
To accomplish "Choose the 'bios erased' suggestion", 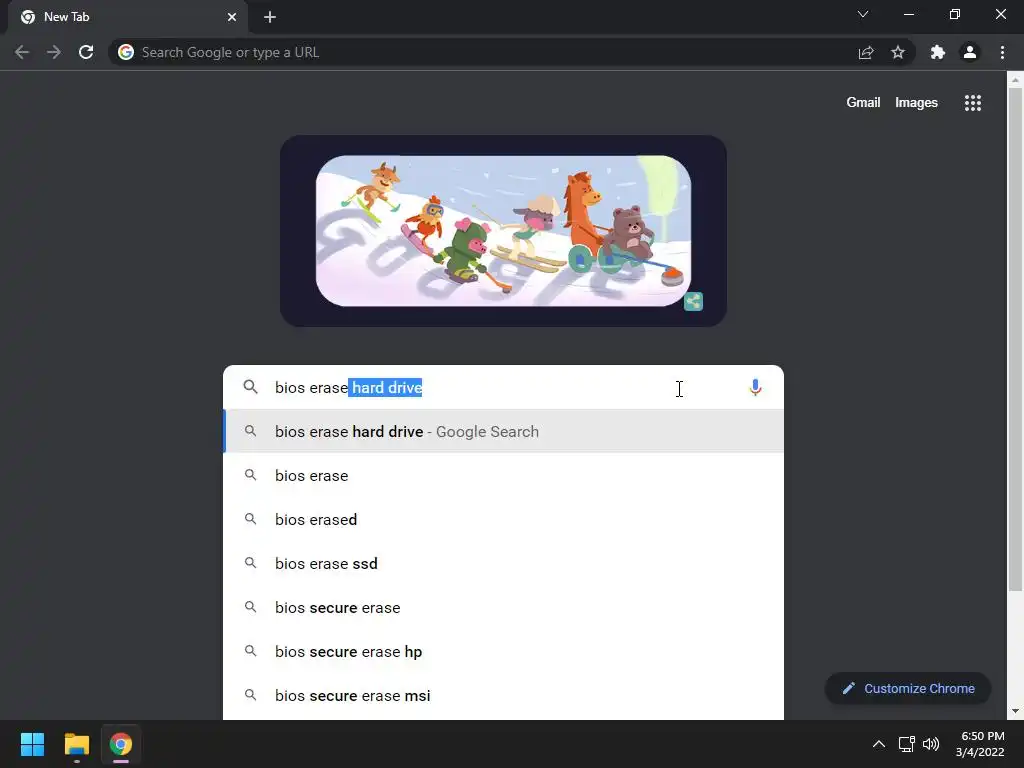I will tap(504, 519).
